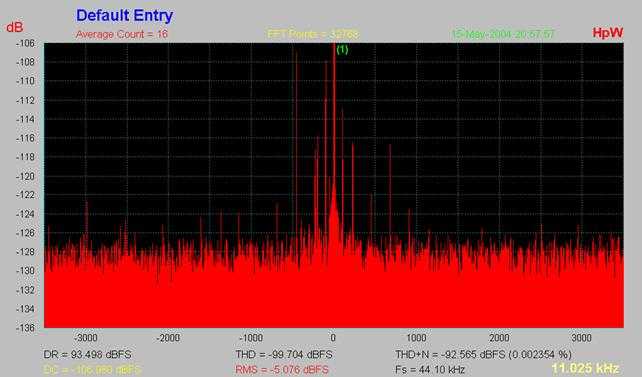Click the green '15-May-2004' timestamp
This screenshot has height=377, width=642.
point(503,34)
